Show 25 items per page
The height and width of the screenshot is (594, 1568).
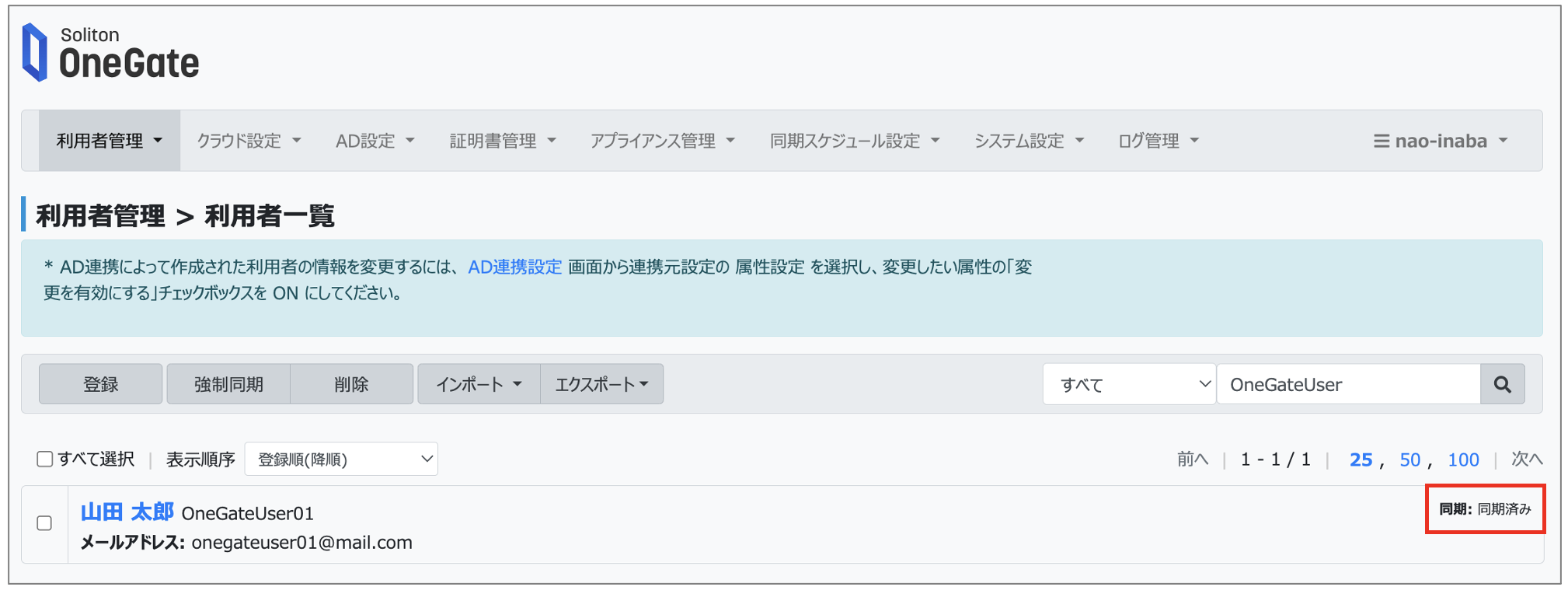coord(1361,459)
